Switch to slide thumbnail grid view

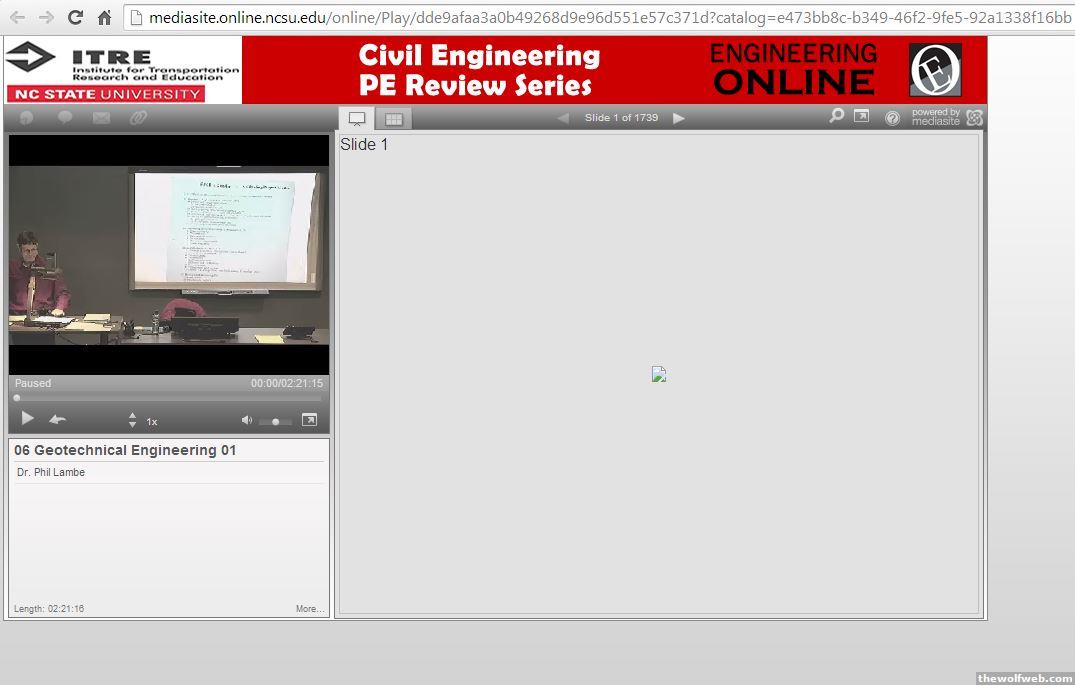pos(394,119)
